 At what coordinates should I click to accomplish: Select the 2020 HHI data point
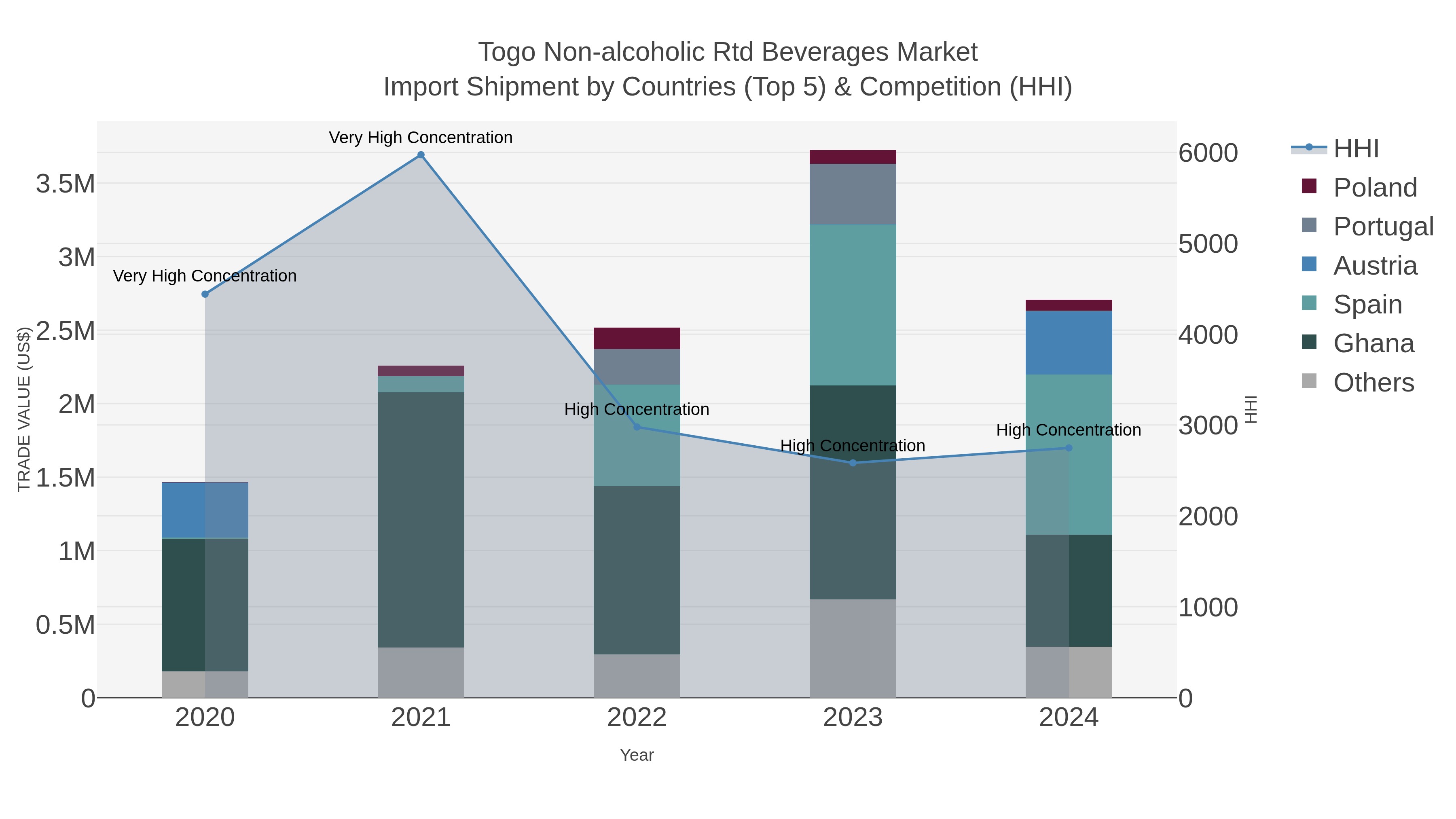click(x=205, y=294)
